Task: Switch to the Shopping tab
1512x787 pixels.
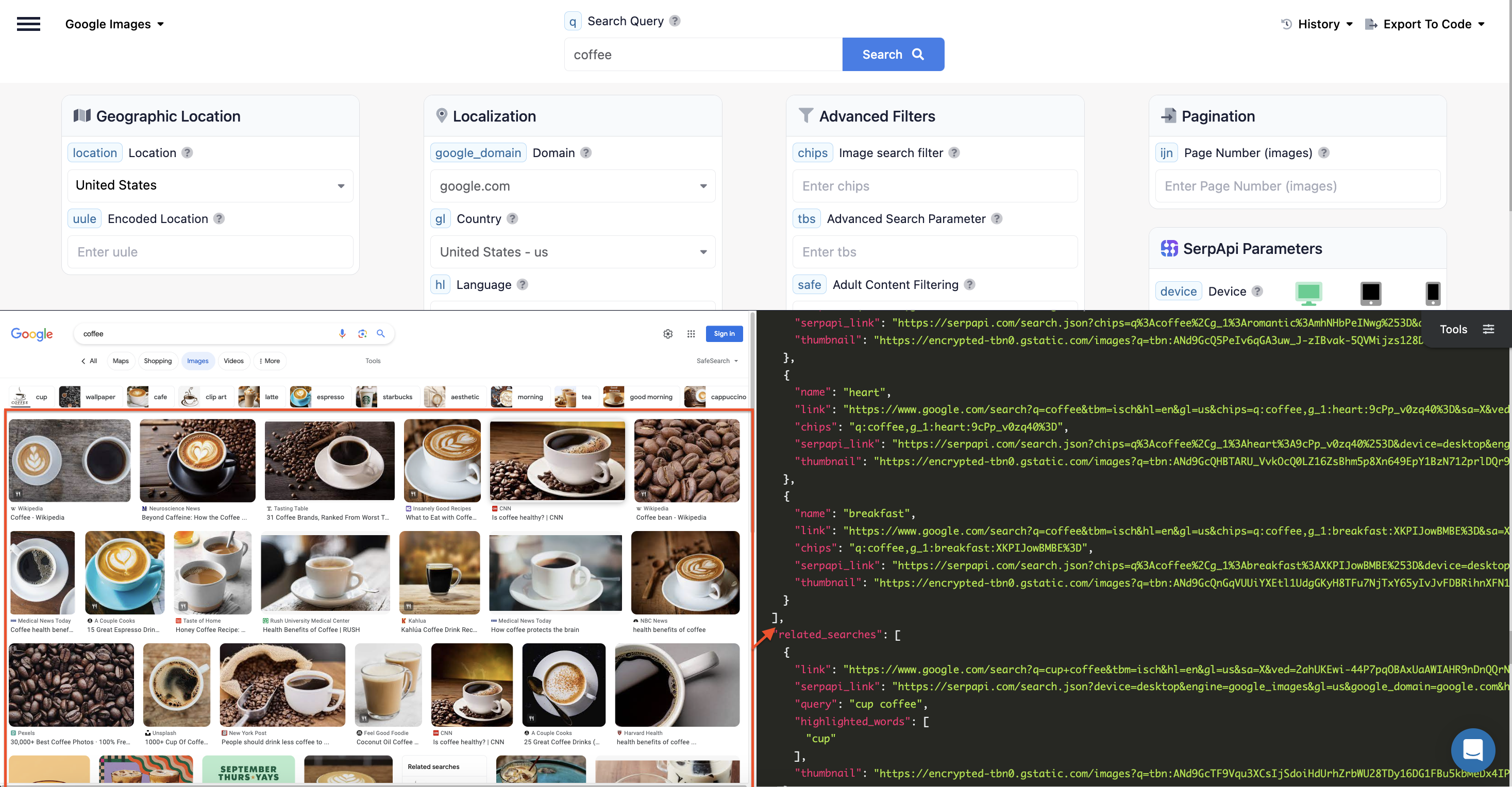Action: (x=157, y=361)
